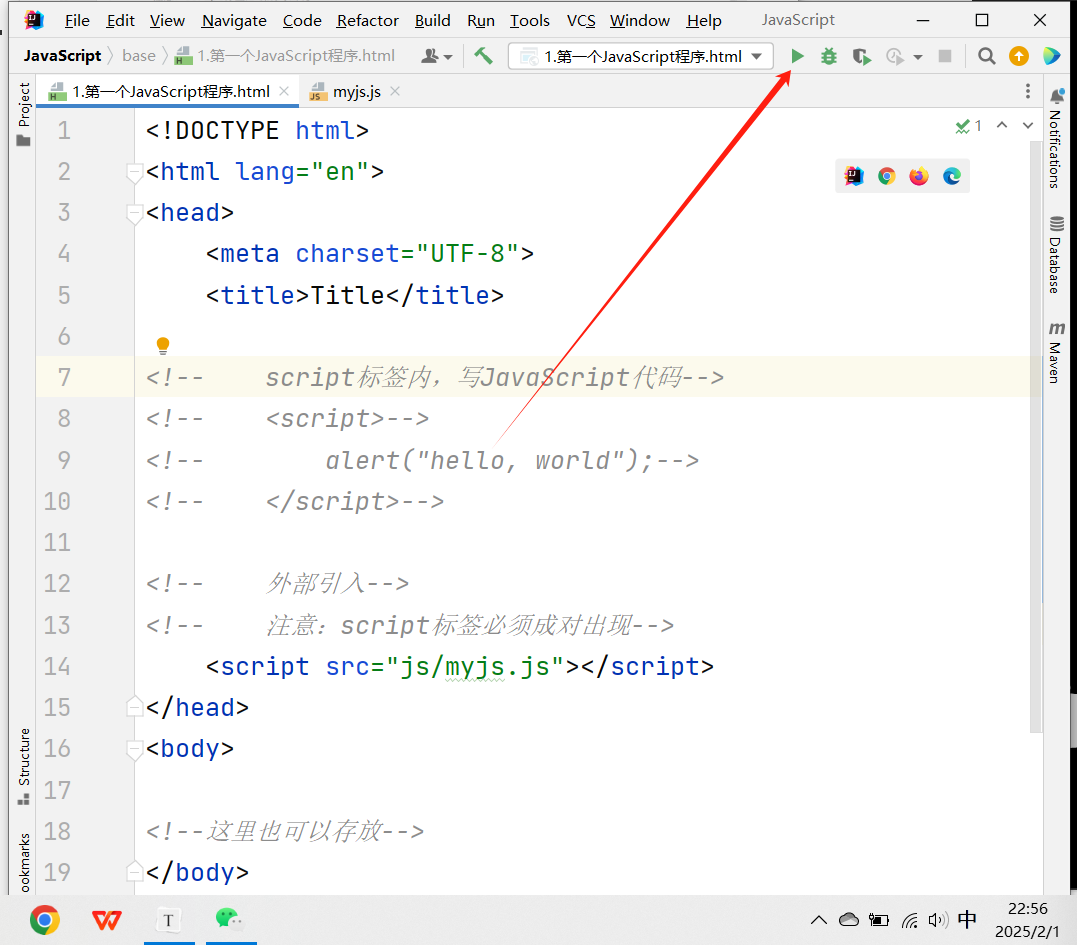Click the stop process square icon
1077x945 pixels.
click(945, 56)
